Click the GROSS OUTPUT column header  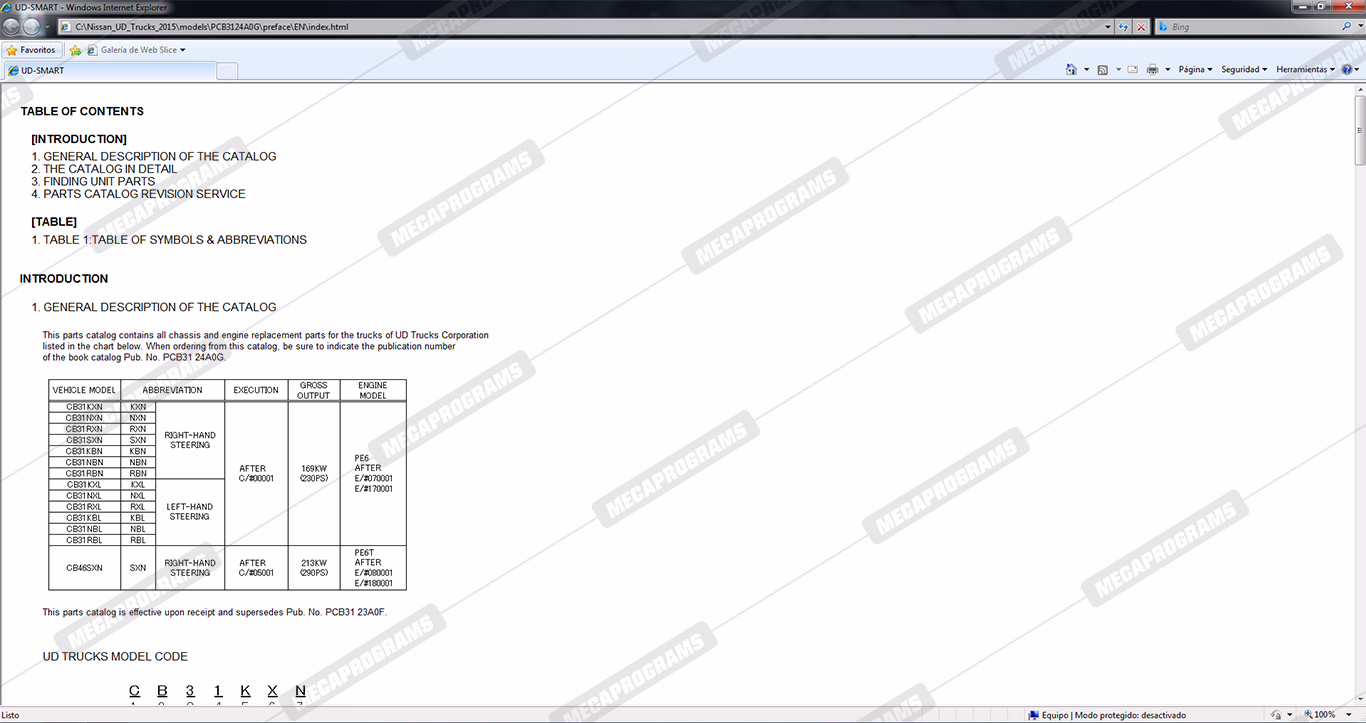tap(313, 390)
